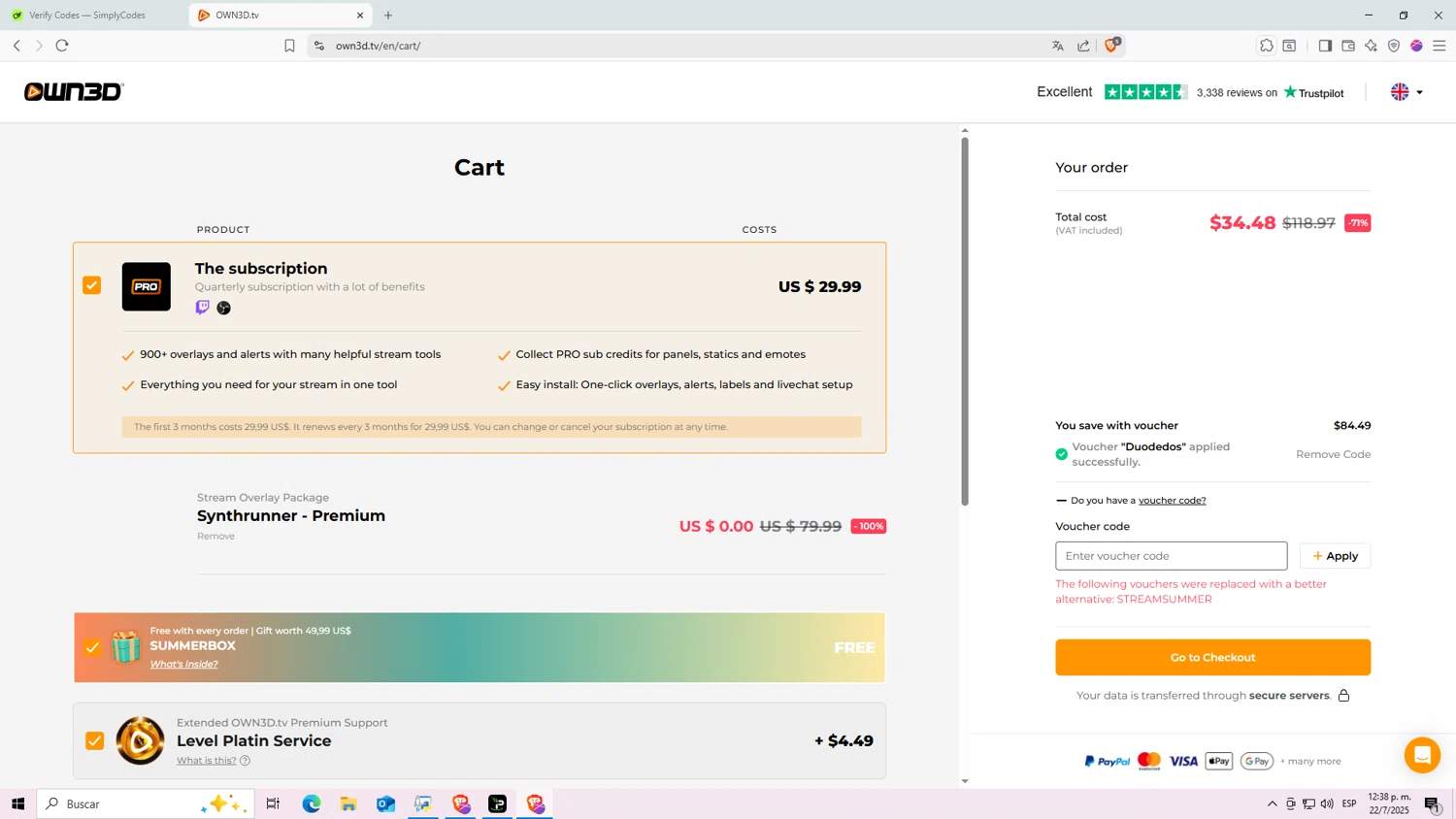Click the VISA payment icon

pyautogui.click(x=1183, y=761)
